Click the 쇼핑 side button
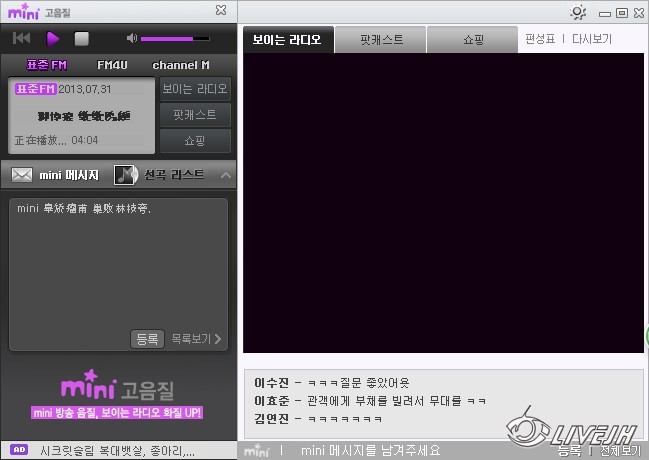649x460 pixels. [195, 141]
